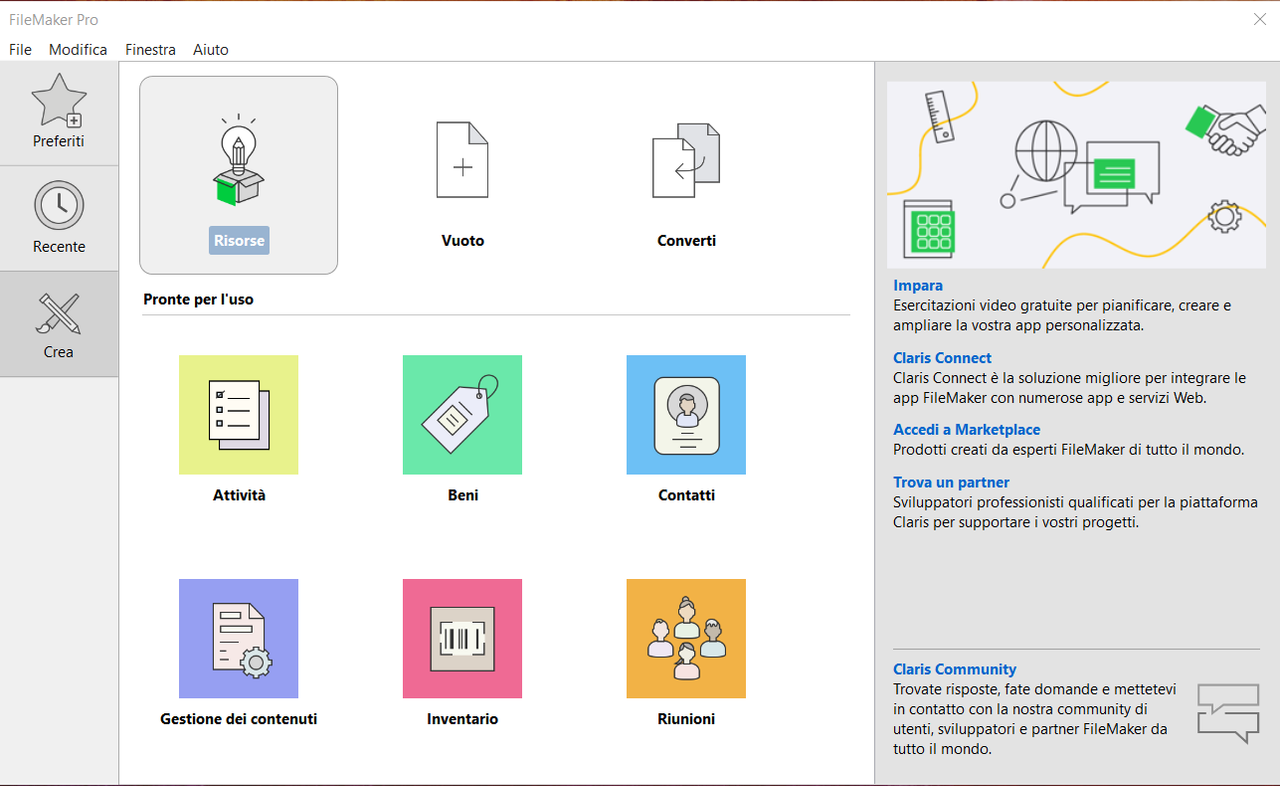Click the Converti documents icon
1280x786 pixels.
click(686, 160)
